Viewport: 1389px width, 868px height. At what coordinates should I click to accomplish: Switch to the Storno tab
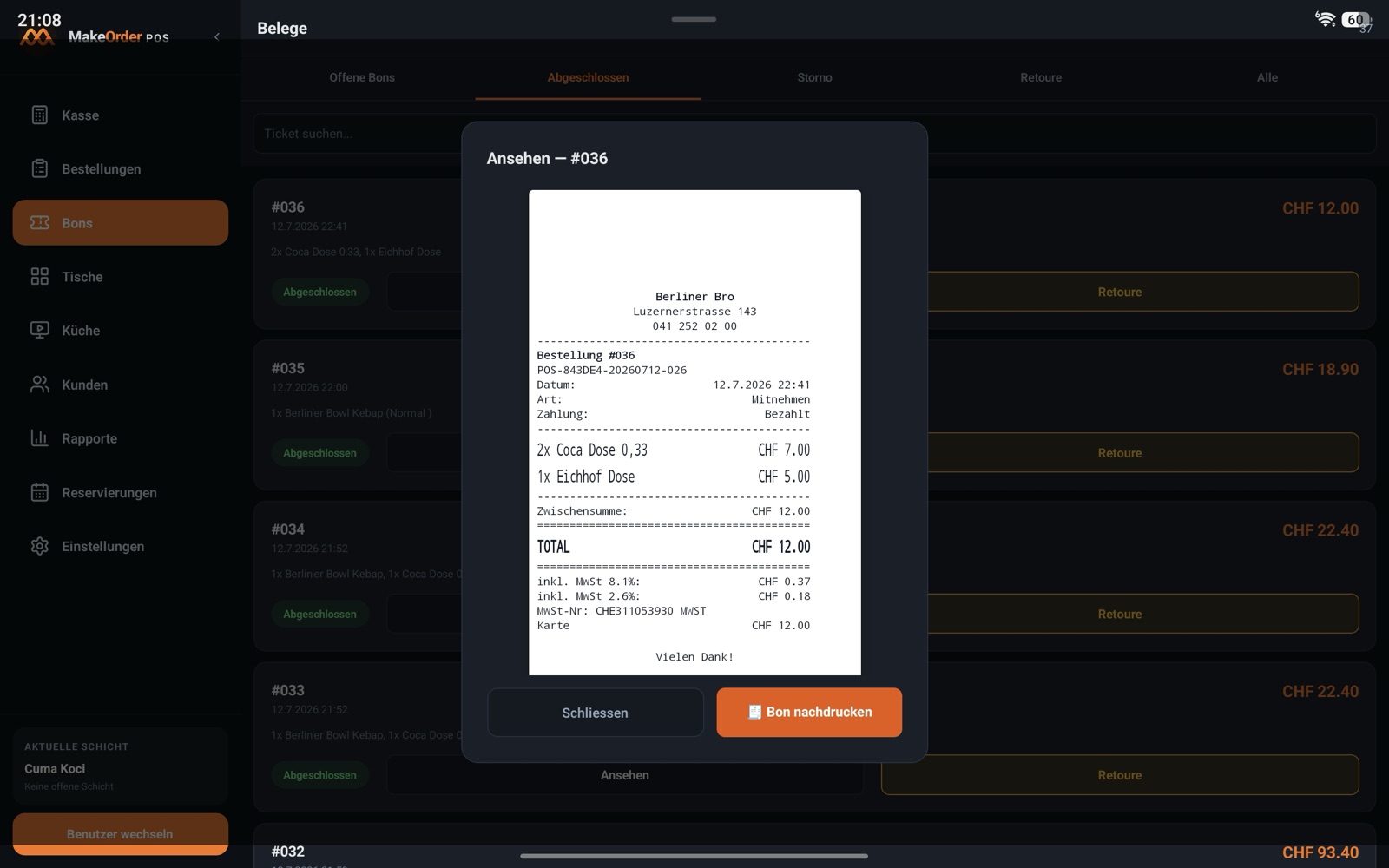[x=814, y=77]
